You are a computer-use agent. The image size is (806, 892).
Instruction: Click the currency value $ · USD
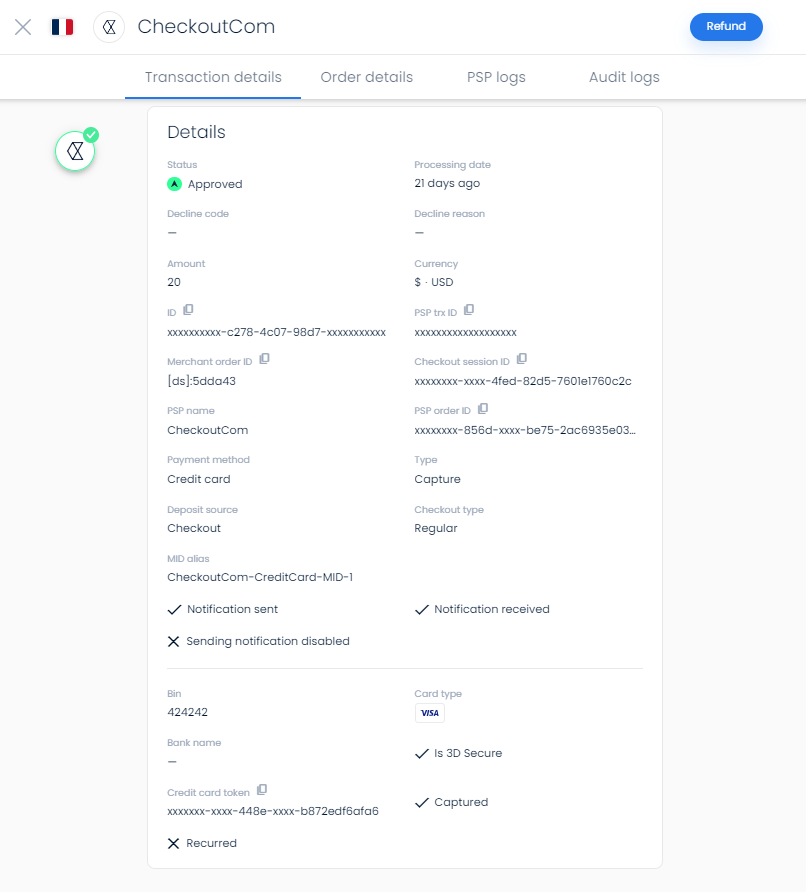click(434, 282)
